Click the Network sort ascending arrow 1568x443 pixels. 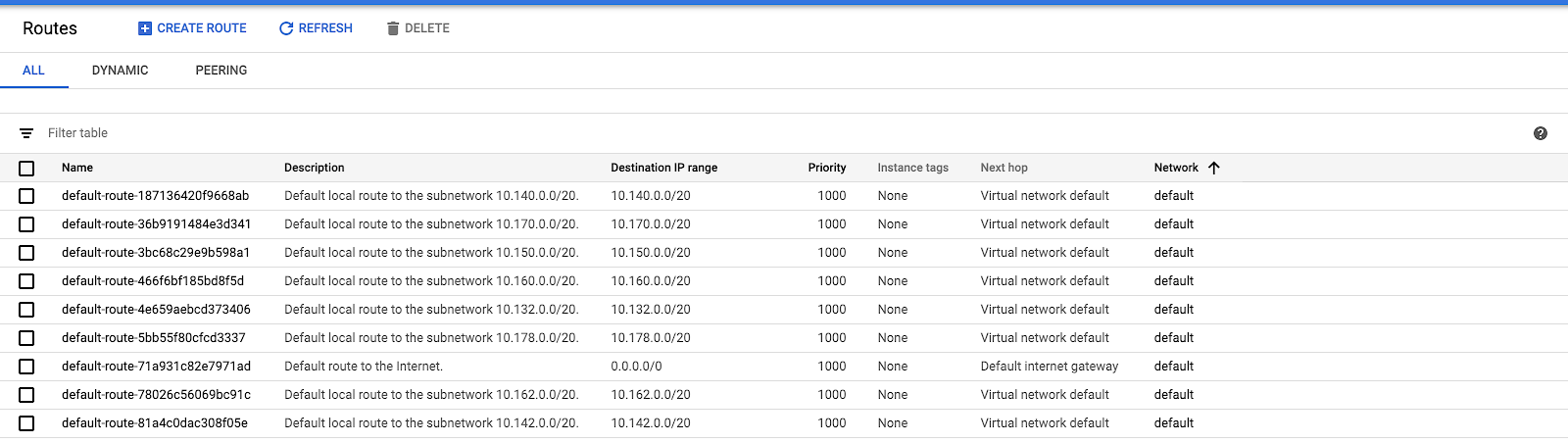[x=1214, y=168]
